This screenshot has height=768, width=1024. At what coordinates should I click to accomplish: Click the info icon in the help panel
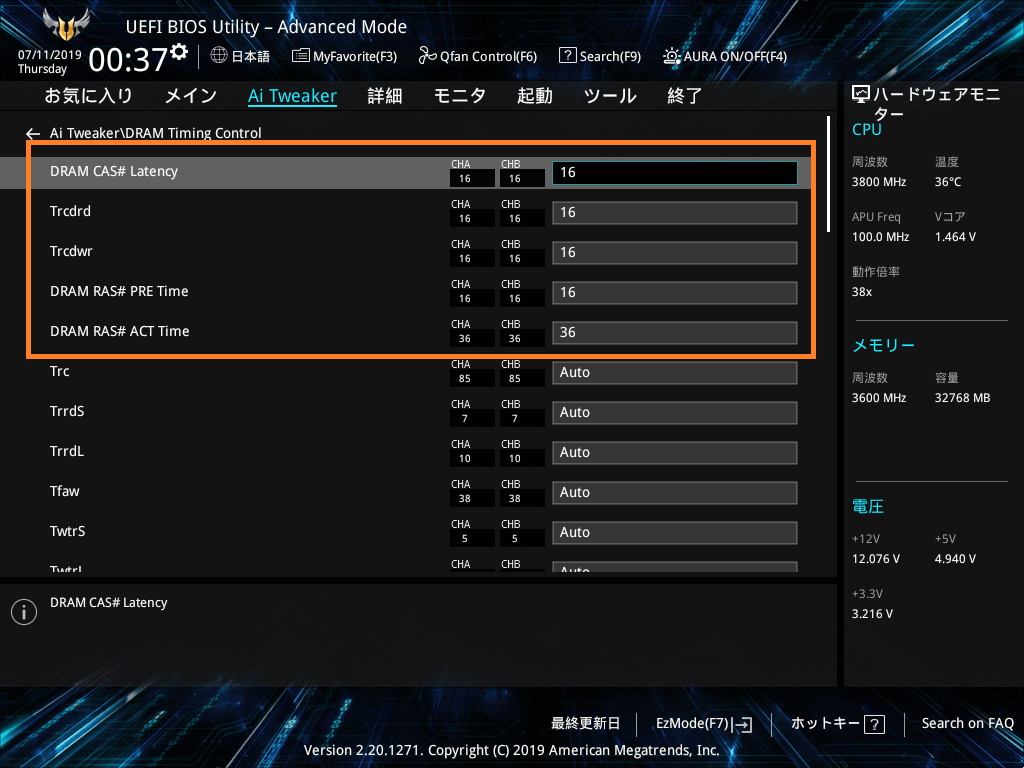[x=24, y=612]
